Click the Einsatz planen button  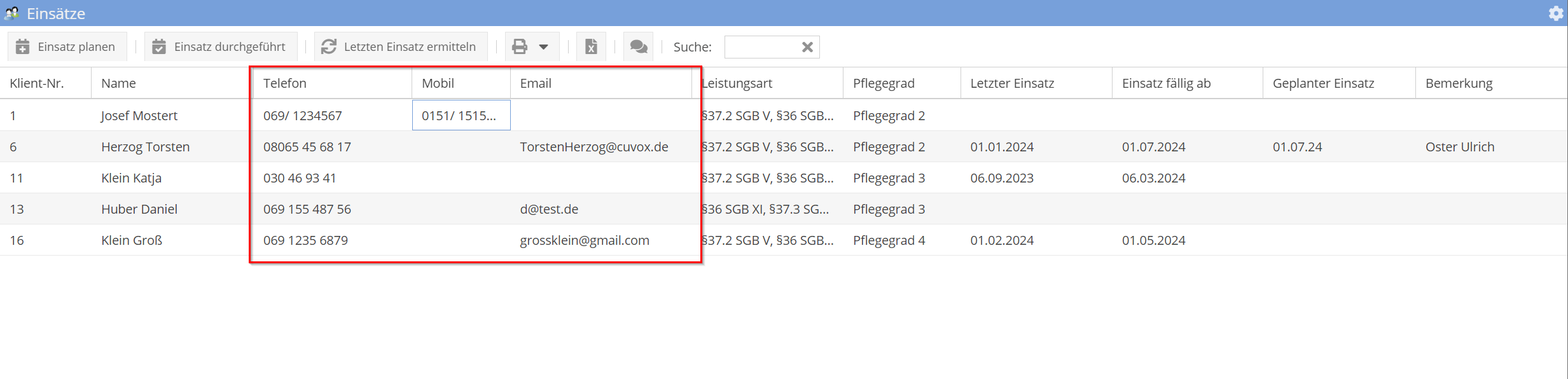point(67,46)
